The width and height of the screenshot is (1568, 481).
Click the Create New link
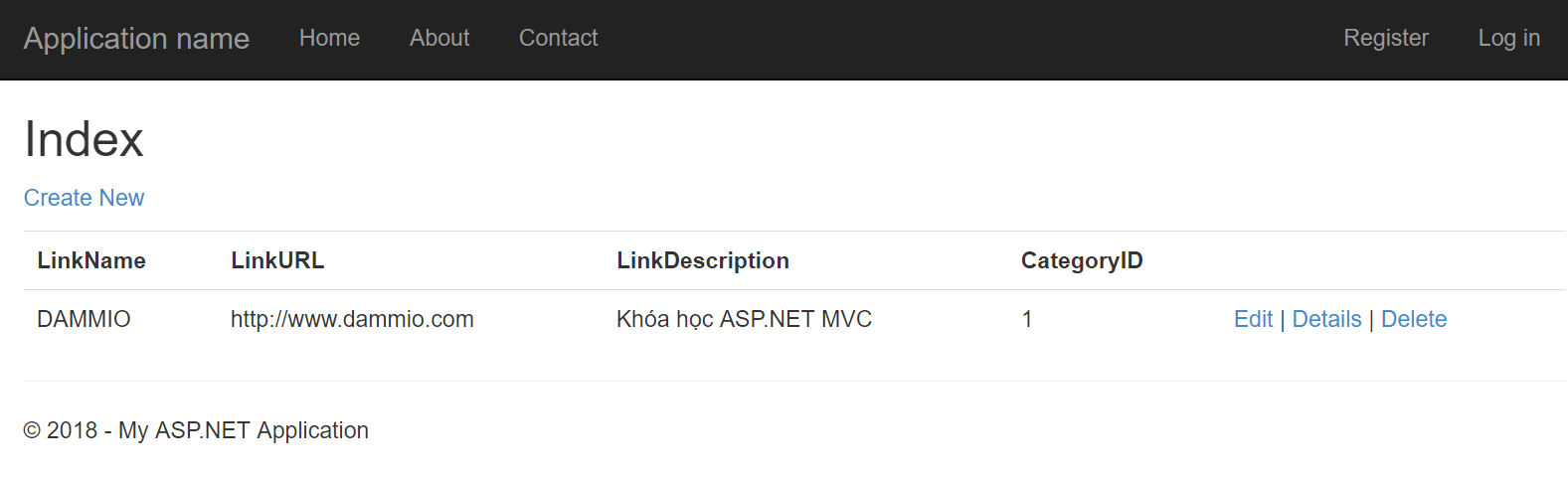pyautogui.click(x=85, y=198)
